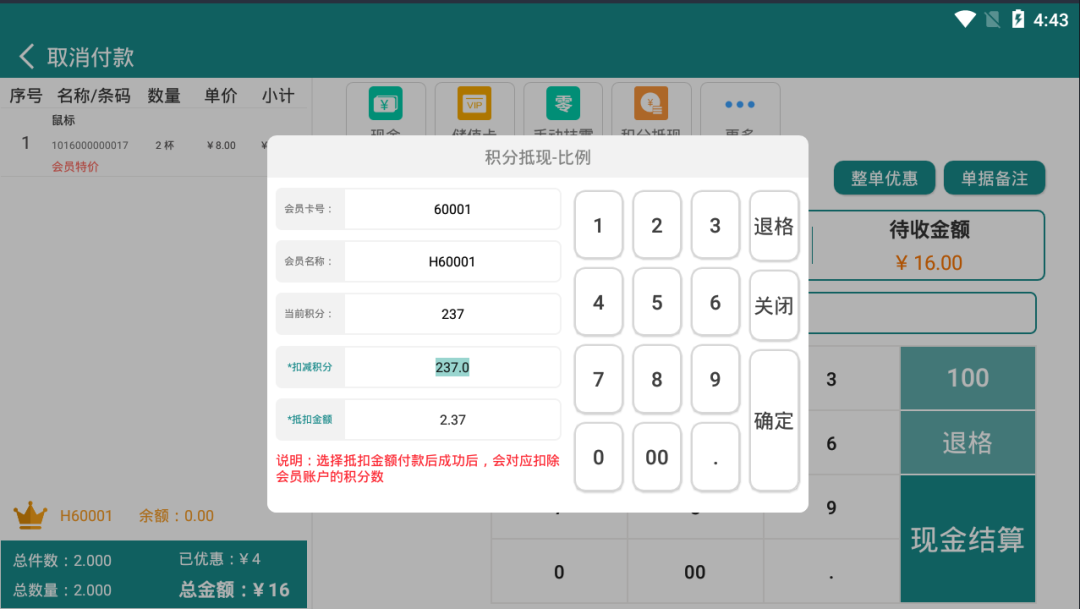This screenshot has width=1080, height=609.
Task: Tap the 100 quick amount button
Action: (x=967, y=378)
